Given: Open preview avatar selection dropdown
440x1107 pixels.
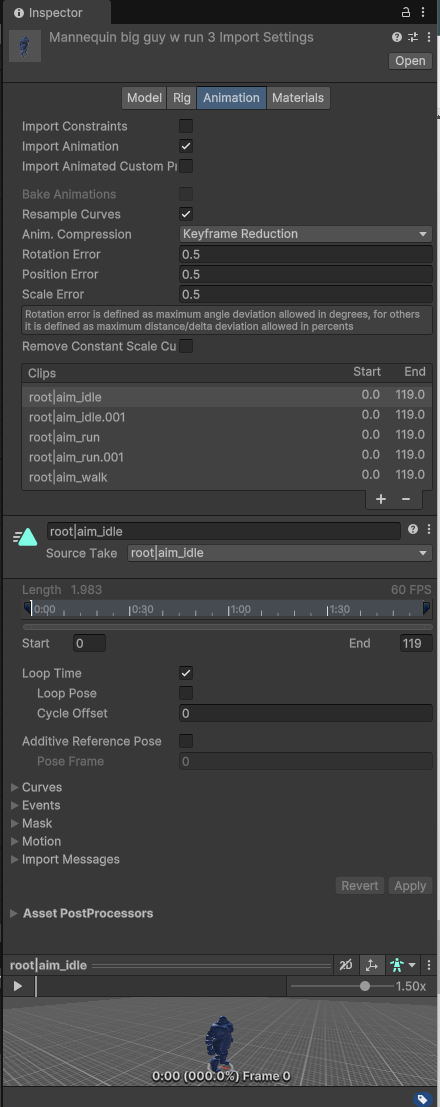Looking at the screenshot, I should tap(403, 965).
